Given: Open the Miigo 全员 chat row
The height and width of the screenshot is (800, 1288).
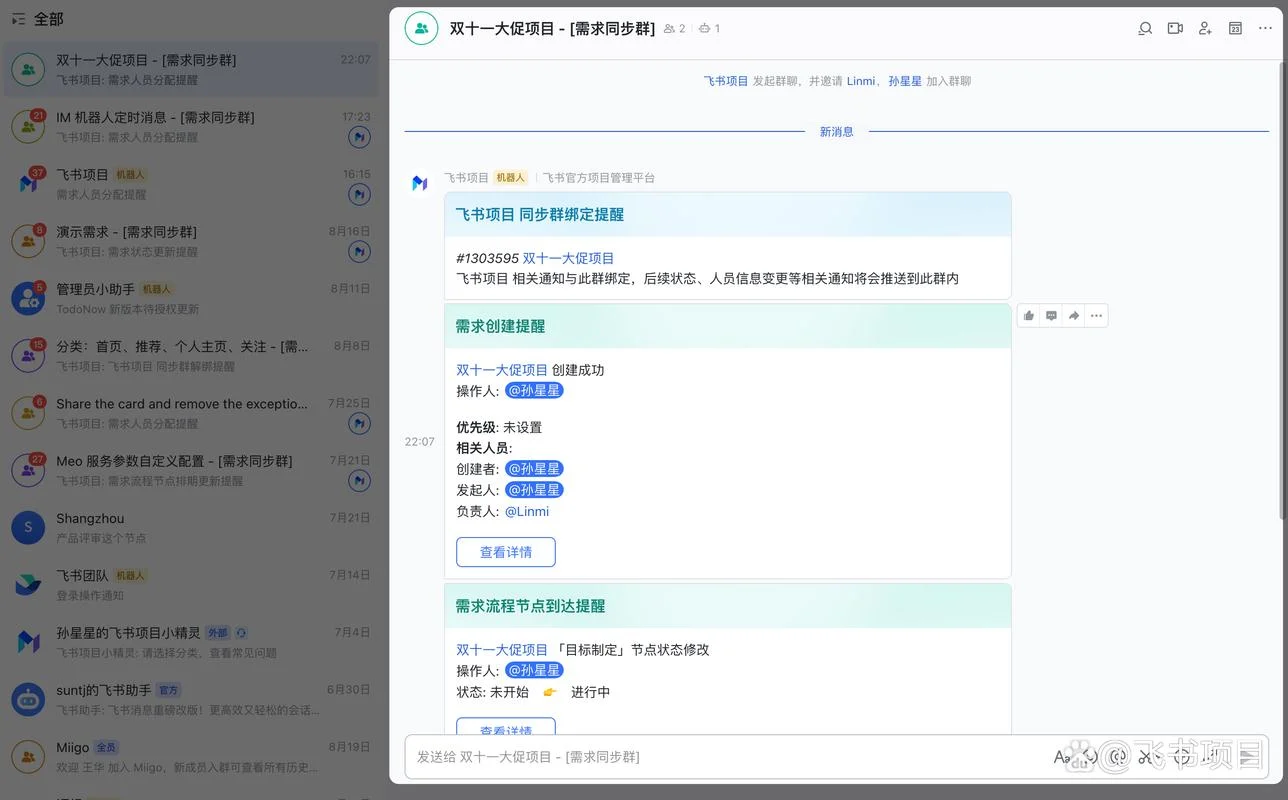Looking at the screenshot, I should (x=191, y=757).
